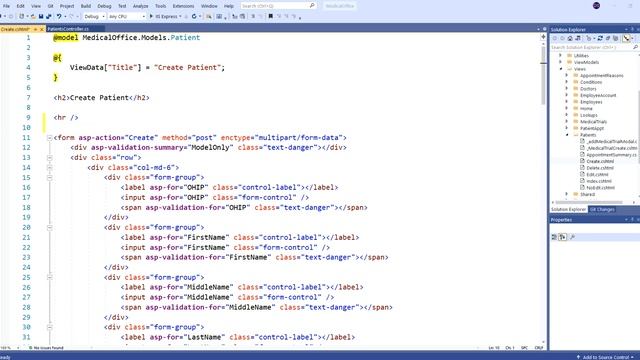Click Pending Changes Filter icon in Solution Explorer

point(589,38)
